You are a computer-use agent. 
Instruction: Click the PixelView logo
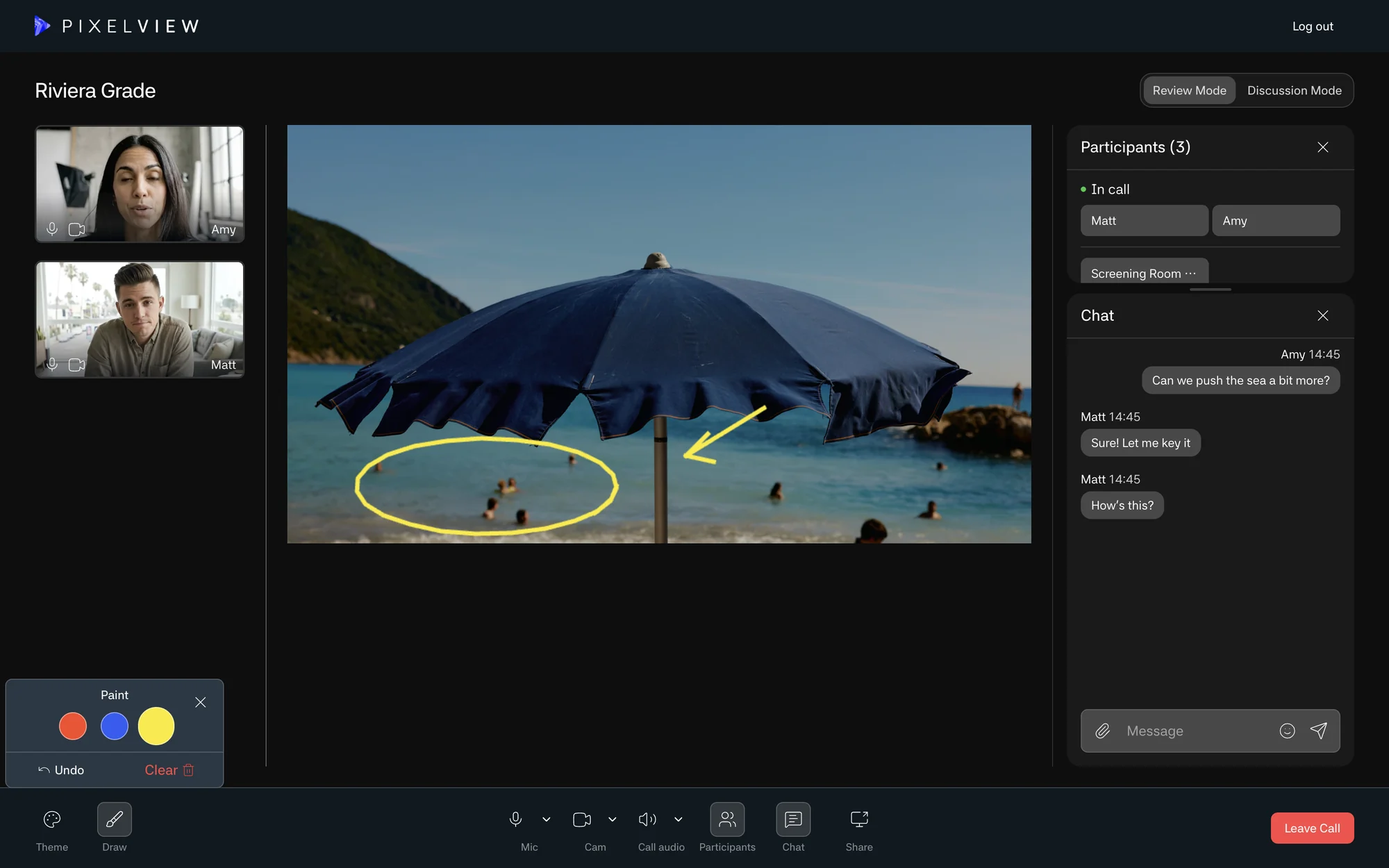click(x=116, y=26)
